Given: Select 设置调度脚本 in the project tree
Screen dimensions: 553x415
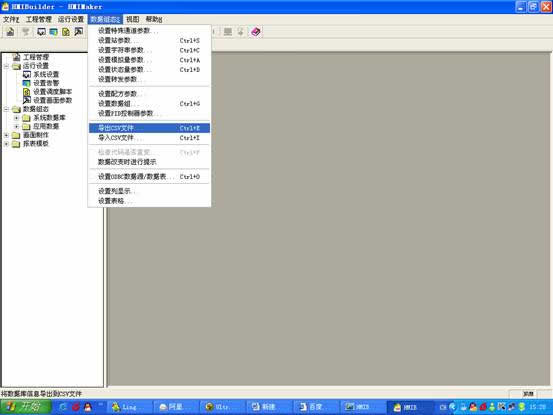Looking at the screenshot, I should (53, 92).
